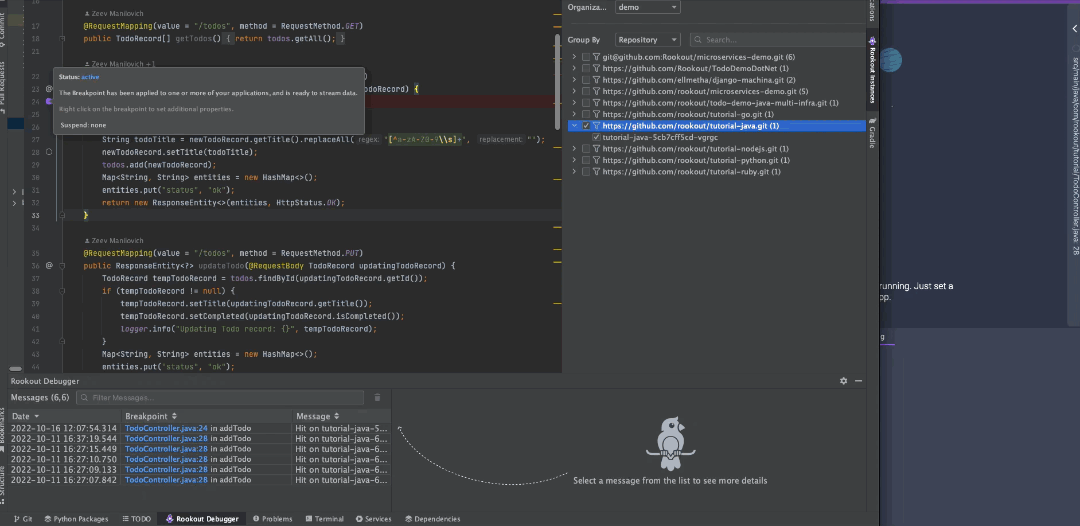Click the filter icon beside tutorial-nodejs.git
Screen dimensions: 1080x526
coord(596,149)
